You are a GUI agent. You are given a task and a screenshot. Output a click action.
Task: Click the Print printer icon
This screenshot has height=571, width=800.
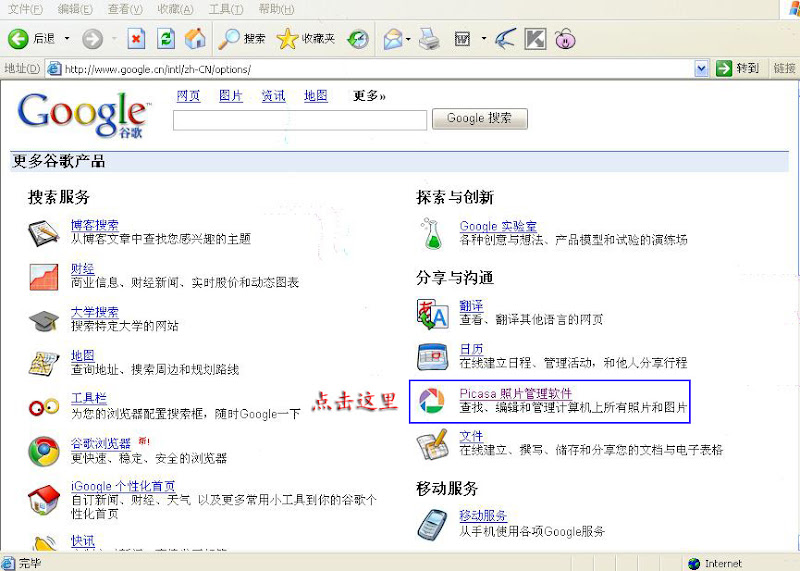(x=429, y=39)
